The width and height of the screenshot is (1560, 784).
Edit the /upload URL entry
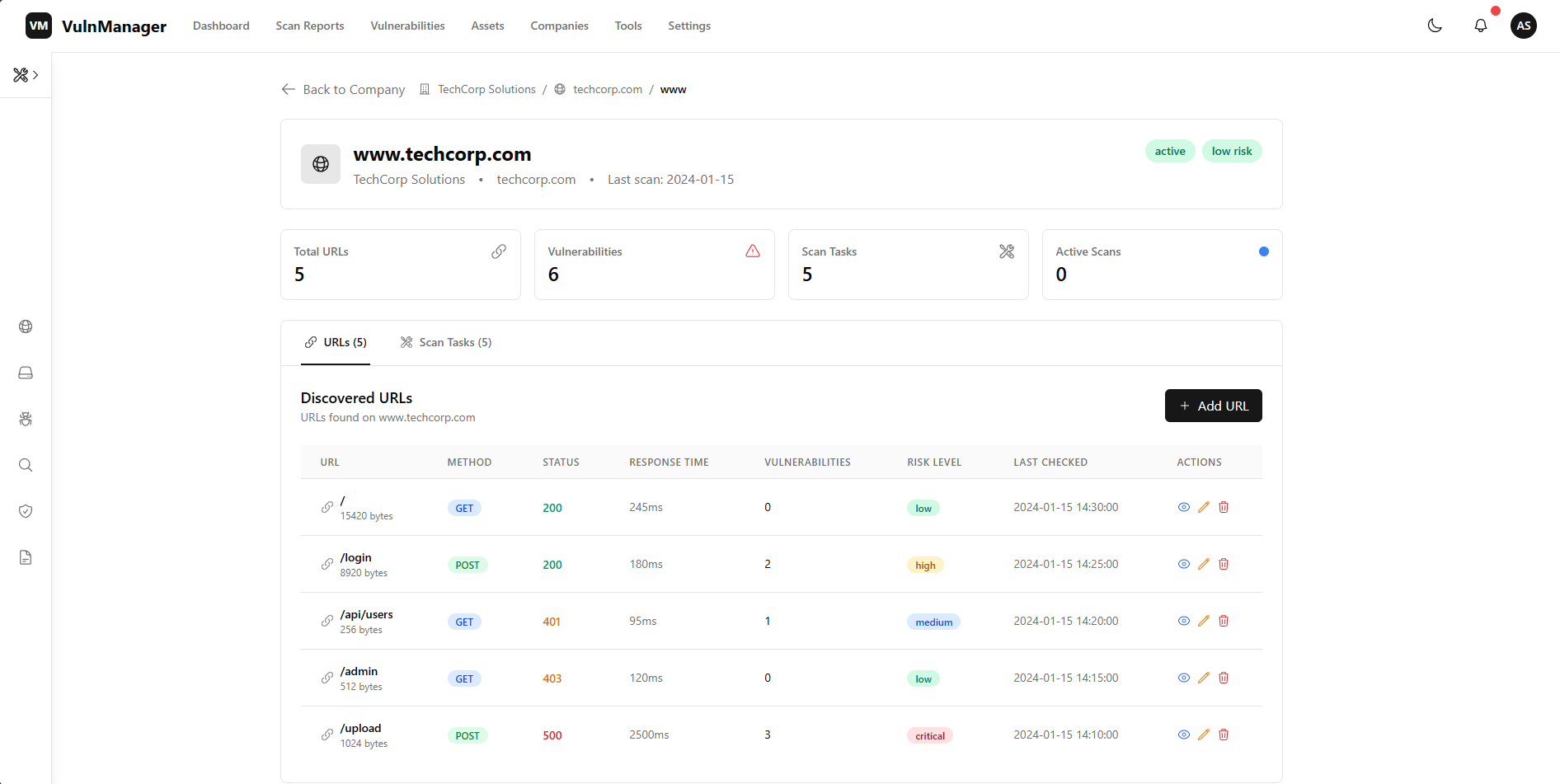pos(1204,735)
